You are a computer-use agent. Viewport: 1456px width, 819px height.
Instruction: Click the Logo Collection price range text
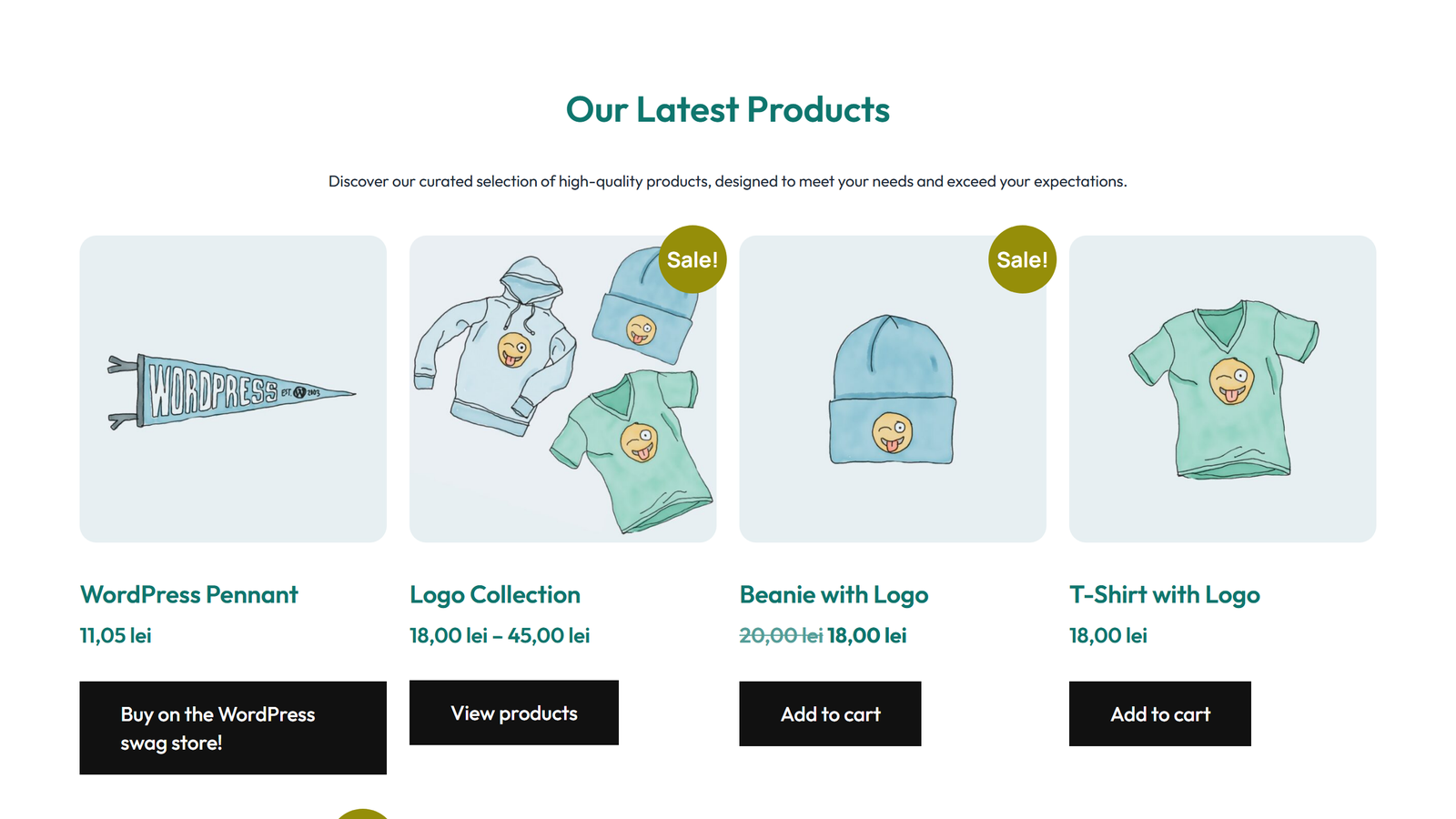499,635
